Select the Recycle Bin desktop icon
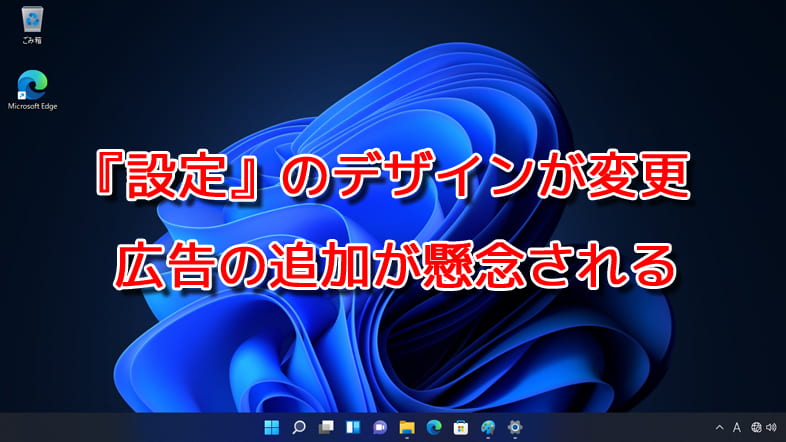This screenshot has height=442, width=786. [32, 25]
